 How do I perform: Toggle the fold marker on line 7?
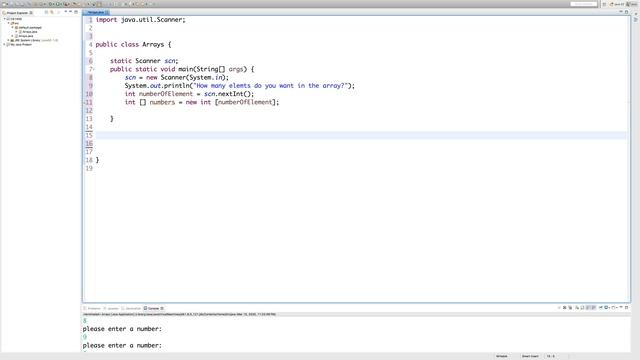(x=94, y=69)
